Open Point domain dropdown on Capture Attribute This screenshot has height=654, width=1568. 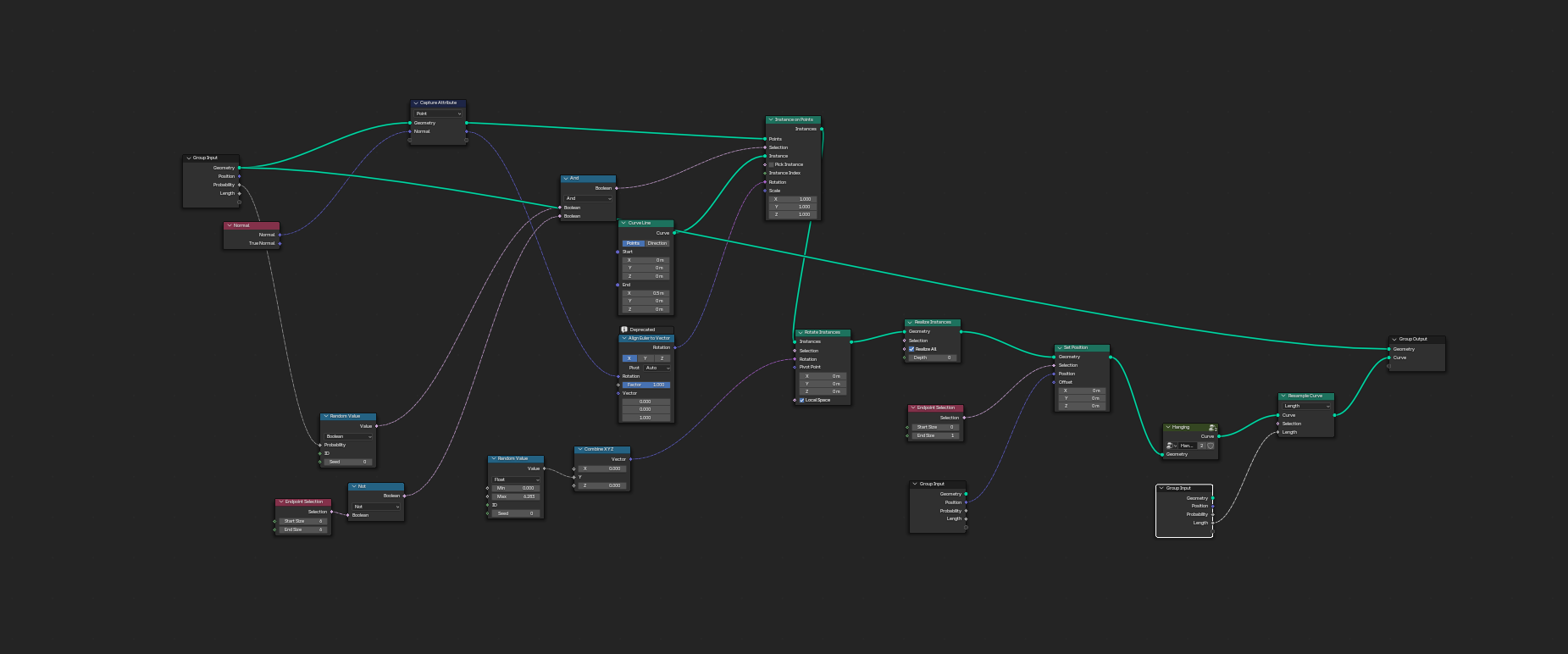(438, 114)
